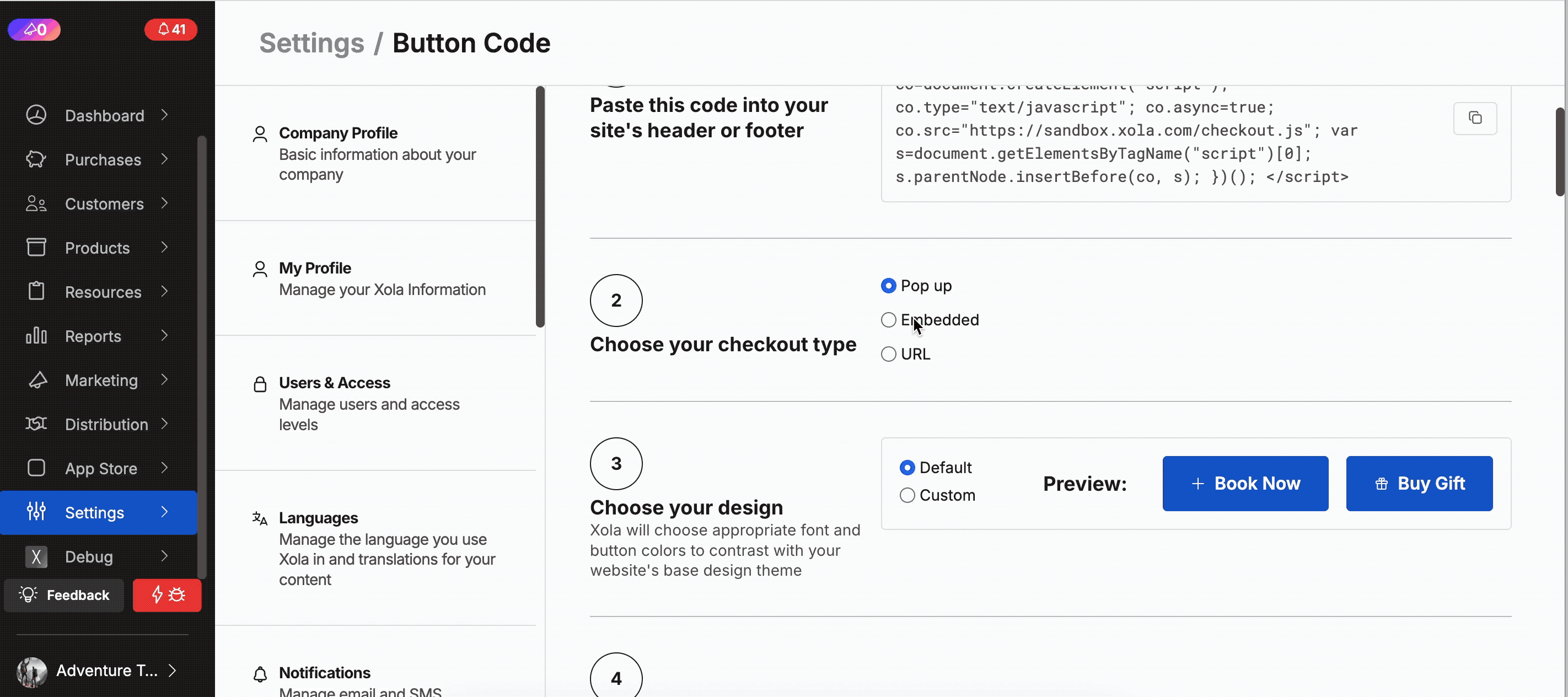This screenshot has height=697, width=1568.
Task: Expand the Resources menu chevron
Action: tap(164, 291)
